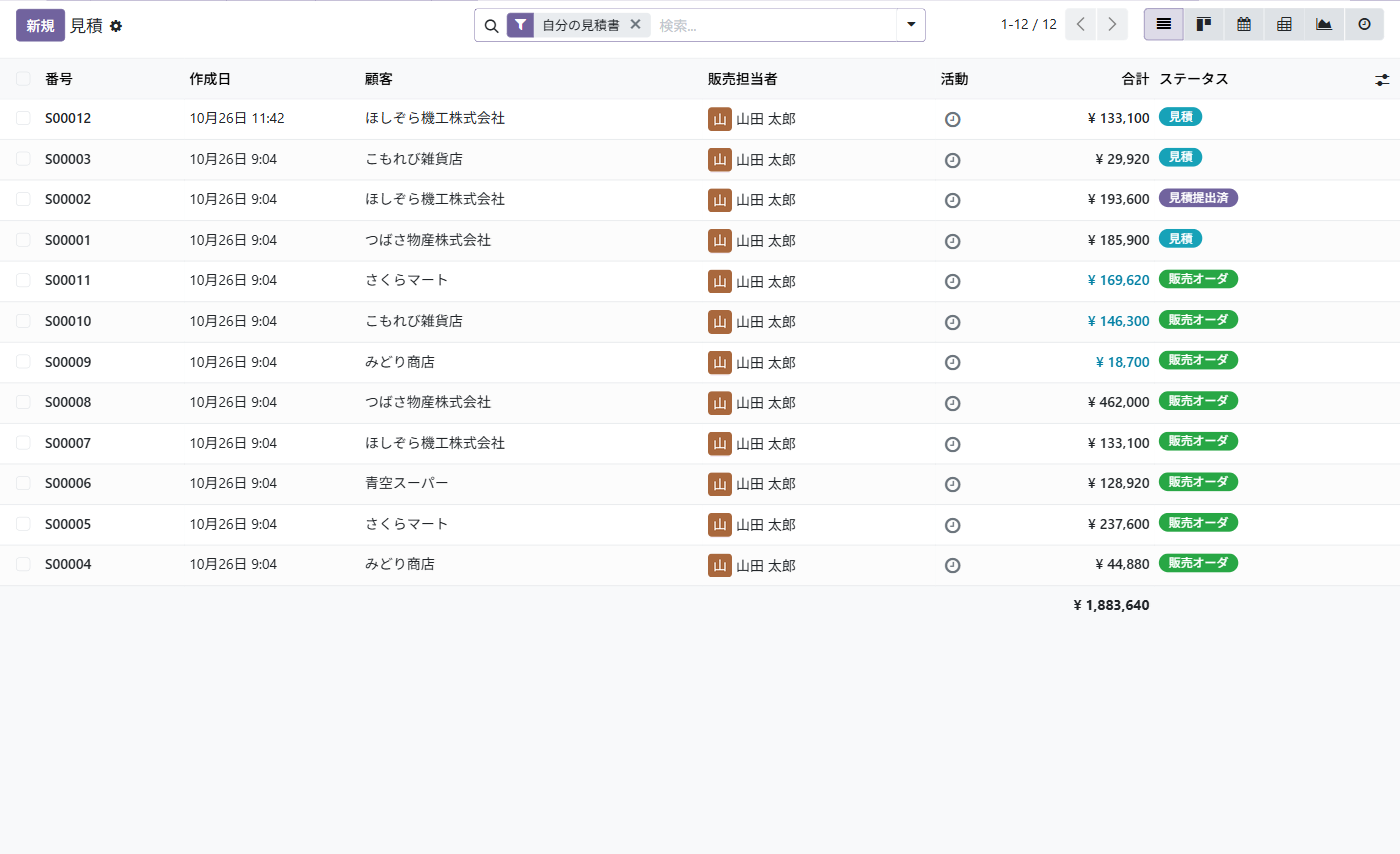Sort by ステータス column header
The width and height of the screenshot is (1400, 854).
1194,79
